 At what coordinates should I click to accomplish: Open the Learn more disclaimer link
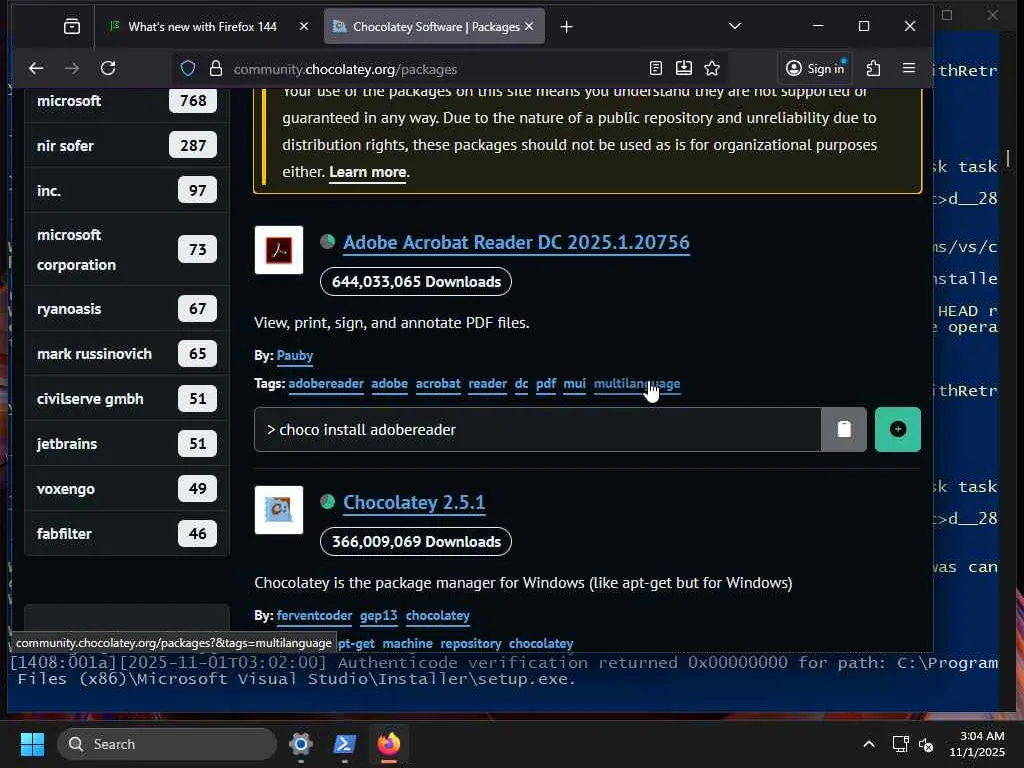[x=368, y=172]
